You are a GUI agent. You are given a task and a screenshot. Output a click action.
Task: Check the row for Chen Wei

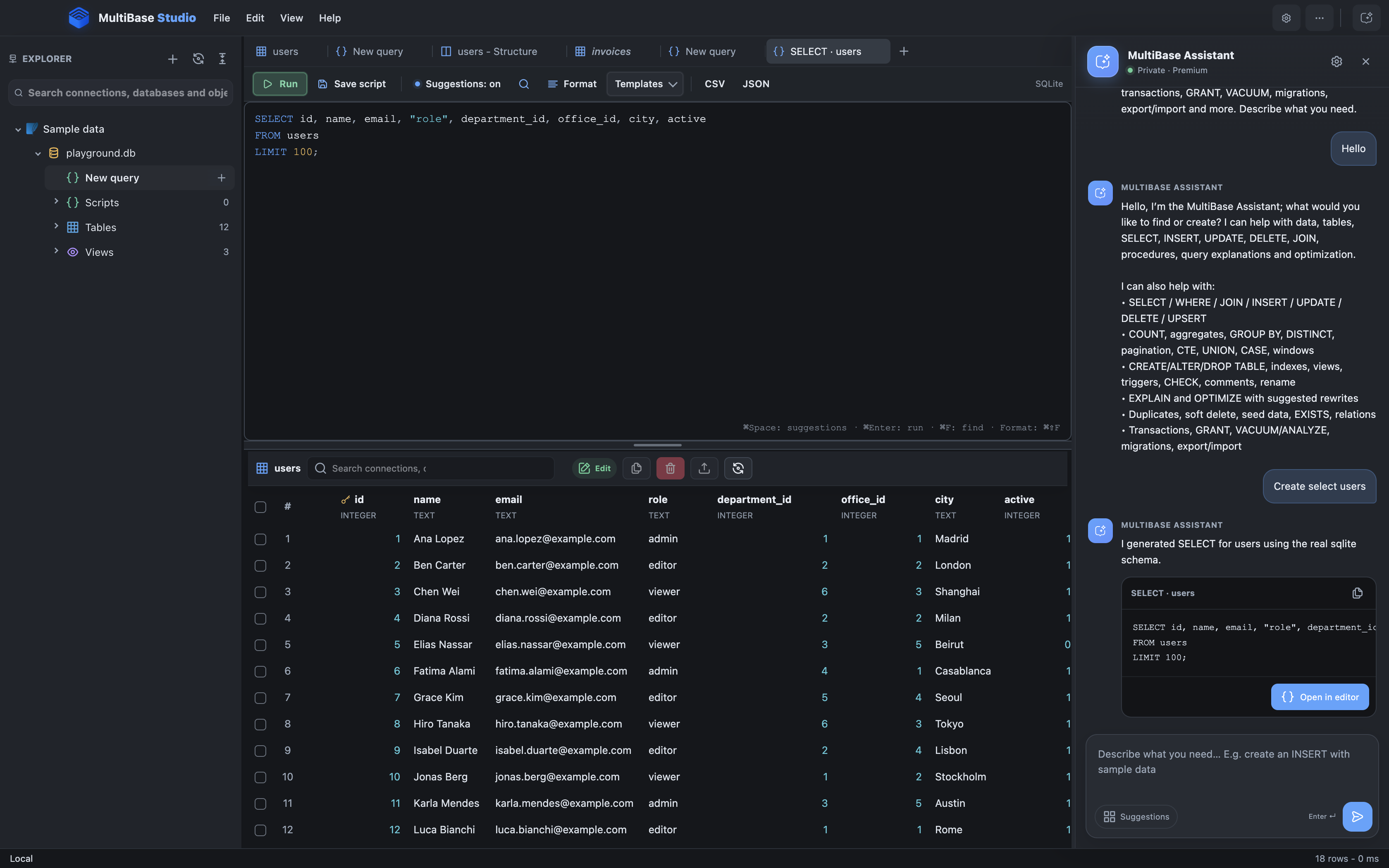click(x=260, y=592)
